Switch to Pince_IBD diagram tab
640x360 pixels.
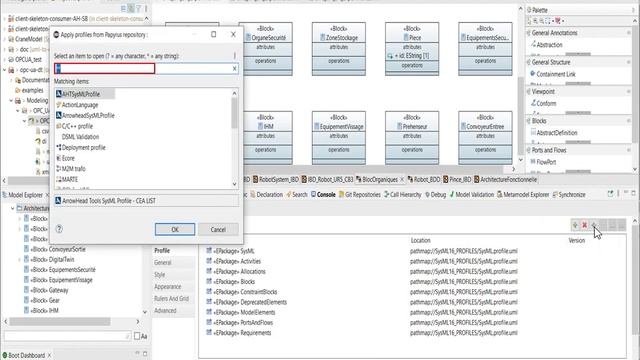pos(457,180)
